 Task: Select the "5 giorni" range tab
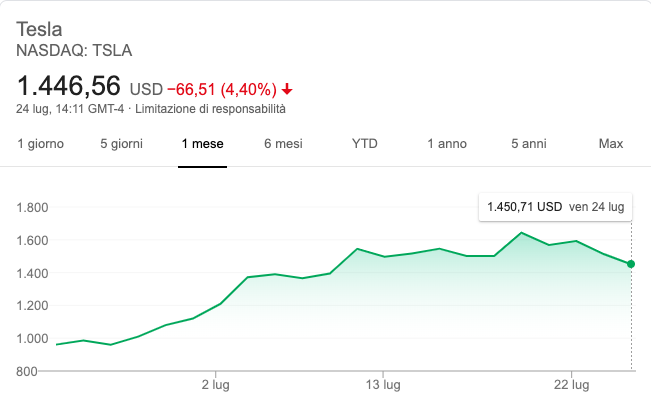click(x=121, y=144)
